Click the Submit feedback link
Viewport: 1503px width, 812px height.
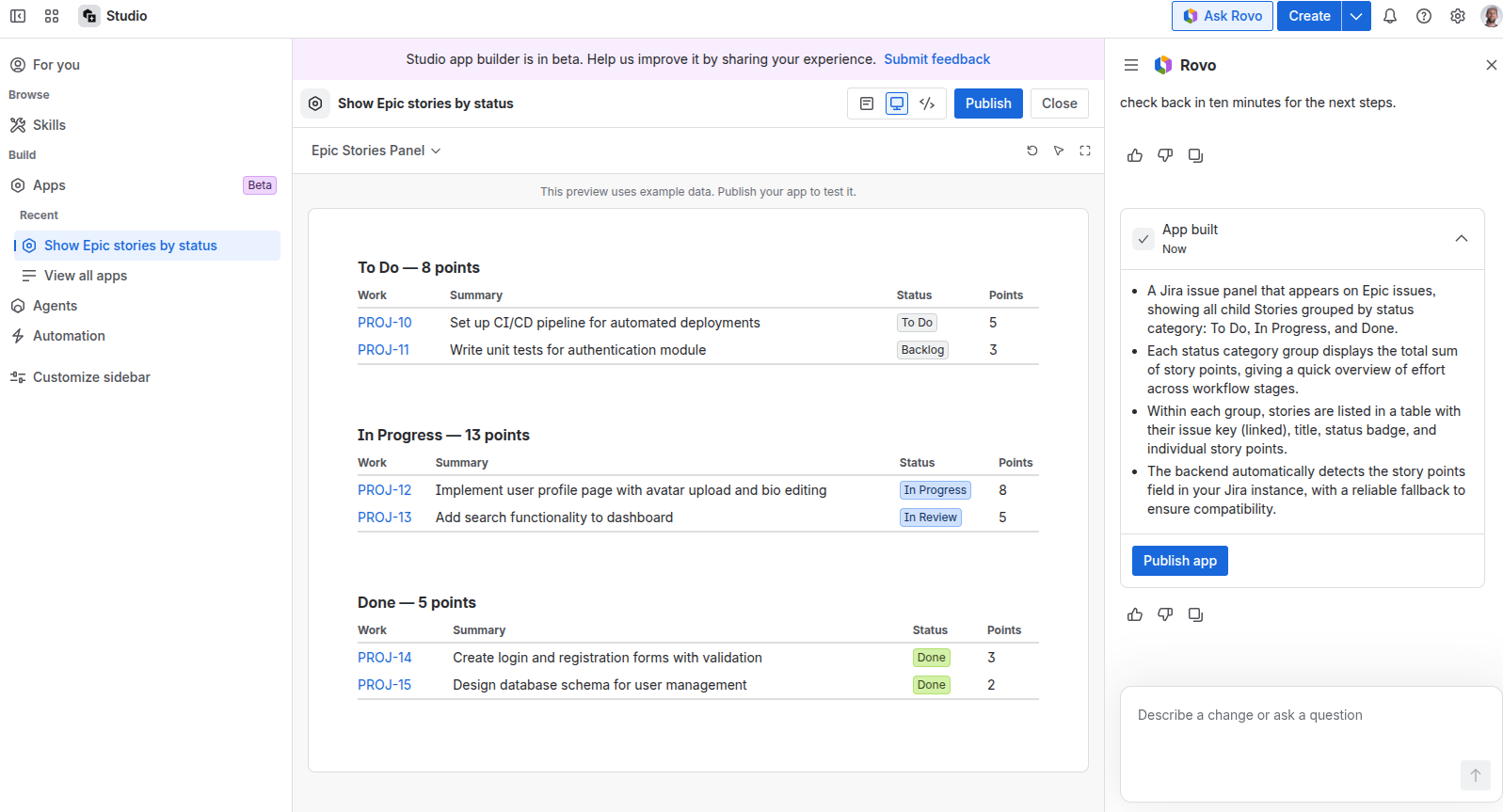tap(936, 59)
